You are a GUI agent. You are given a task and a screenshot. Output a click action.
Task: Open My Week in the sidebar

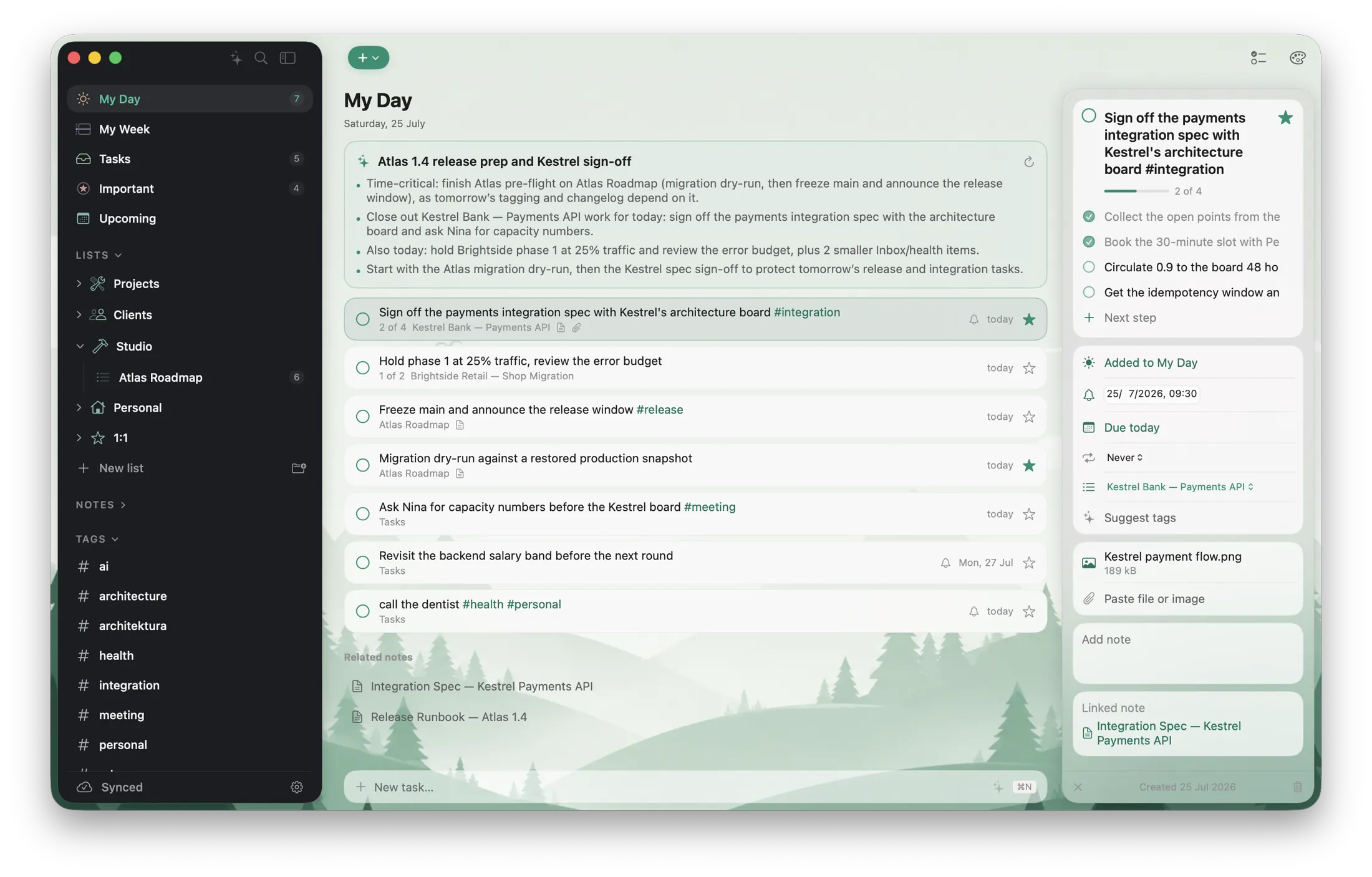pos(190,129)
